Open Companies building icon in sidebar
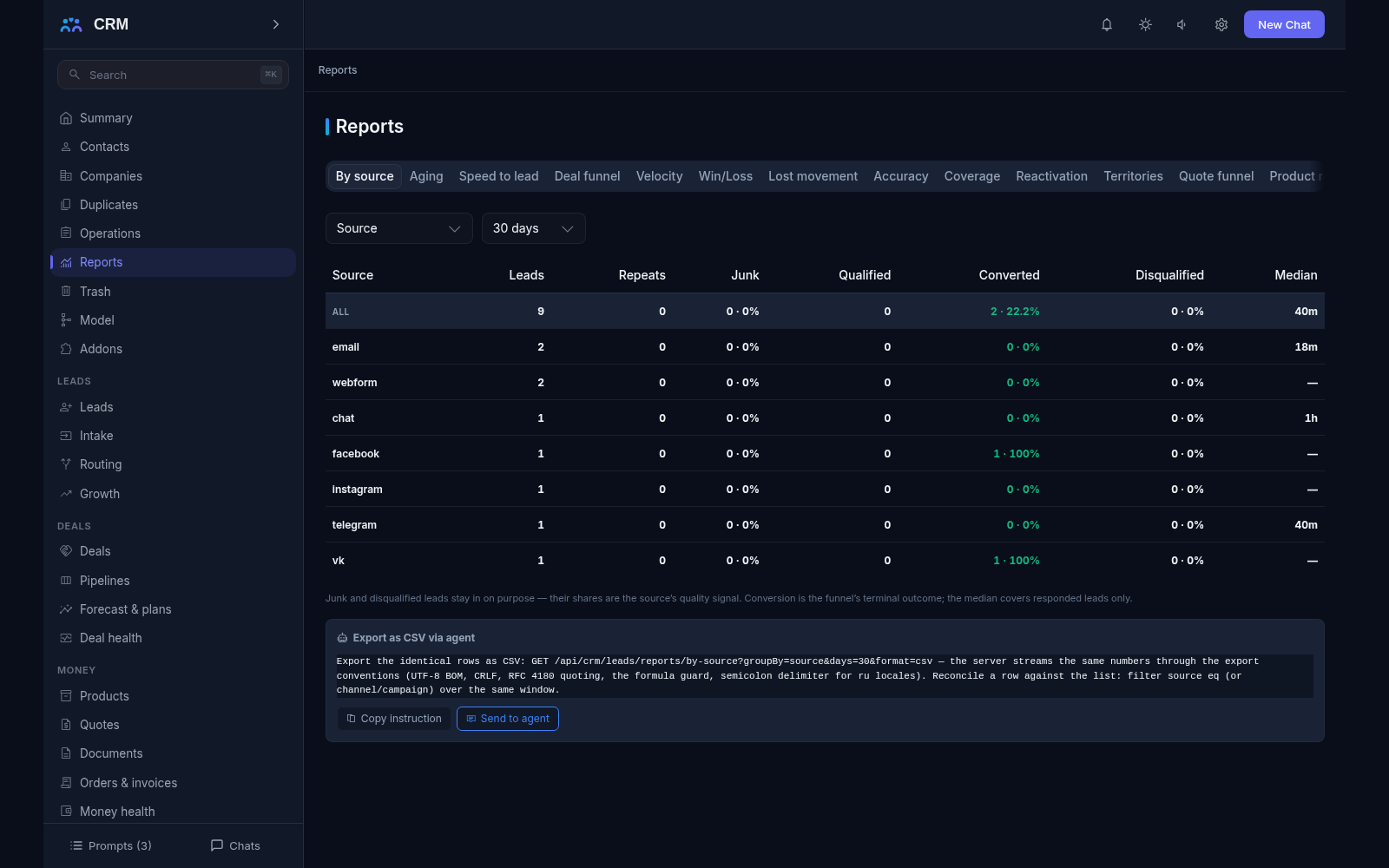The width and height of the screenshot is (1389, 868). tap(66, 175)
